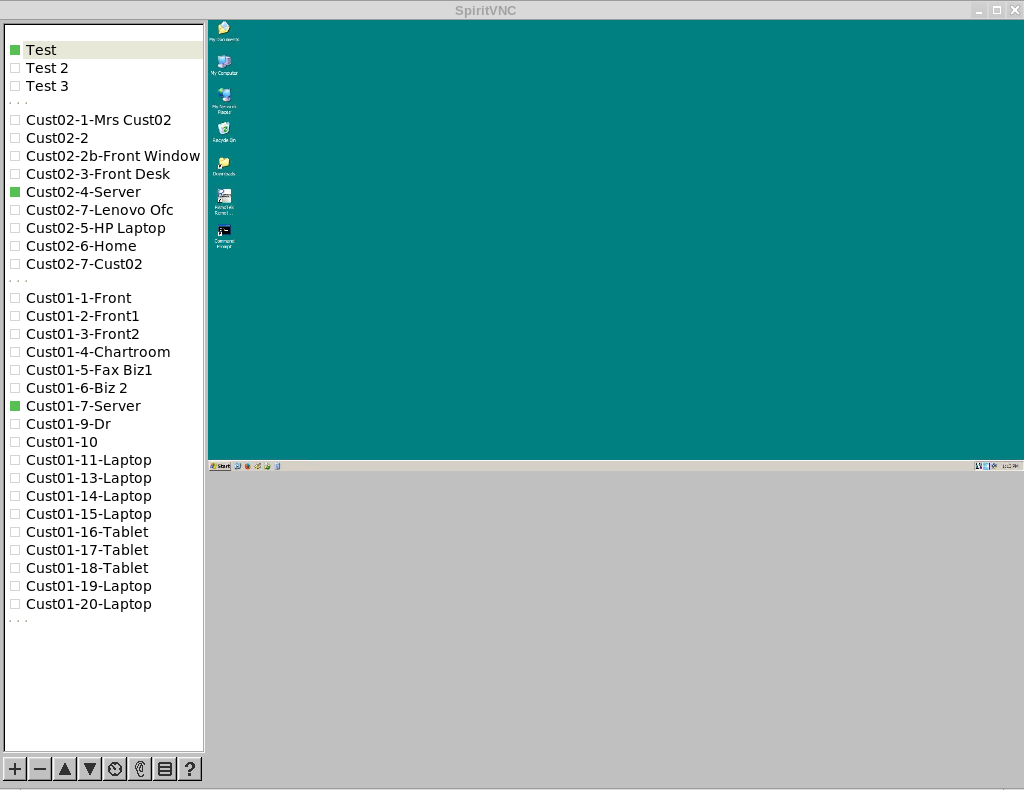Select Recycle Bin on remote desktop
The width and height of the screenshot is (1024, 790).
224,132
